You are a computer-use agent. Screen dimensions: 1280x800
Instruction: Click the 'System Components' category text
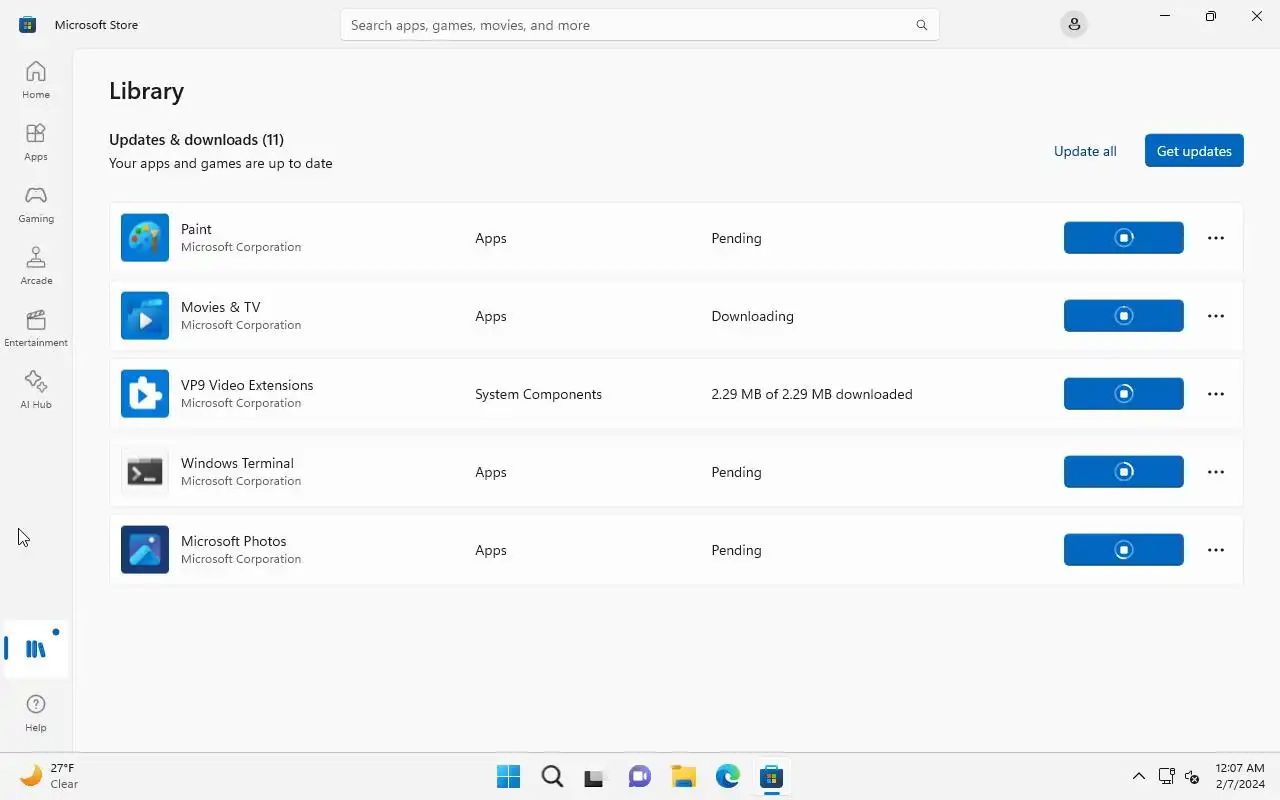(538, 394)
